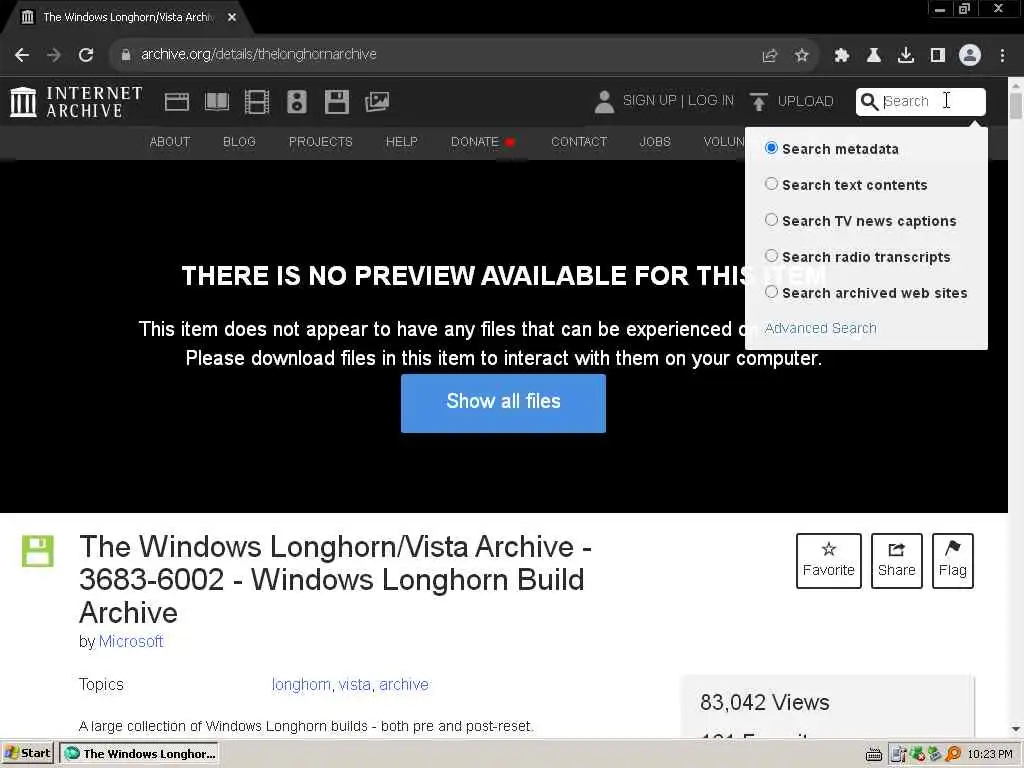Click the Share button
Image resolution: width=1024 pixels, height=768 pixels.
tap(897, 561)
